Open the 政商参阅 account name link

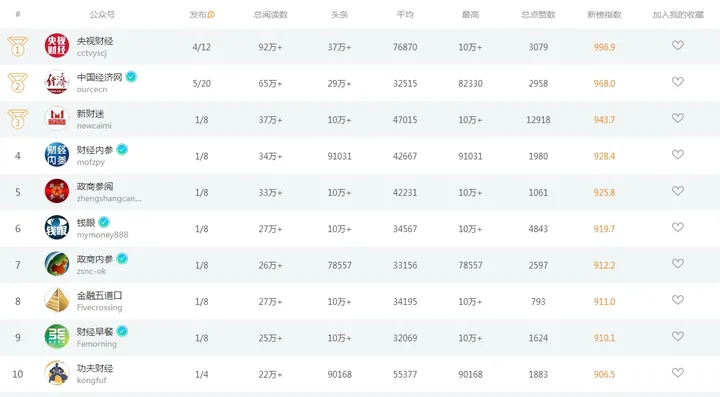coord(95,186)
